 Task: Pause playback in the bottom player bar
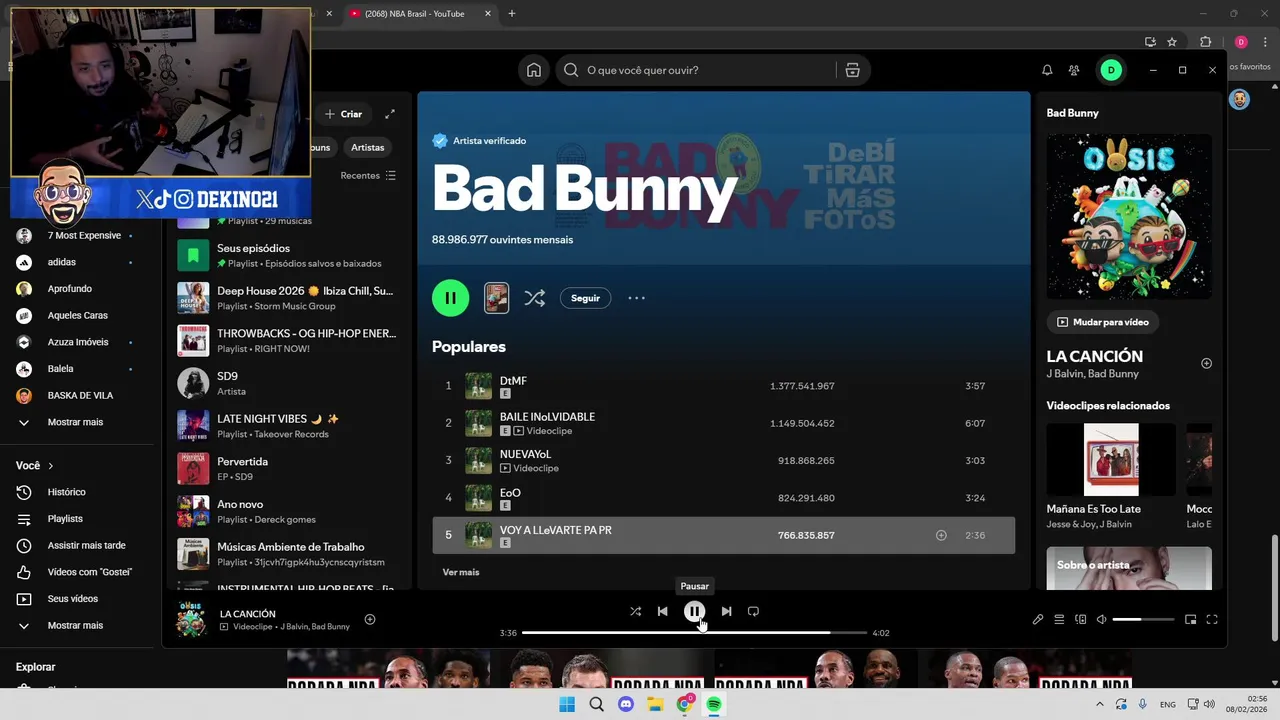click(694, 611)
